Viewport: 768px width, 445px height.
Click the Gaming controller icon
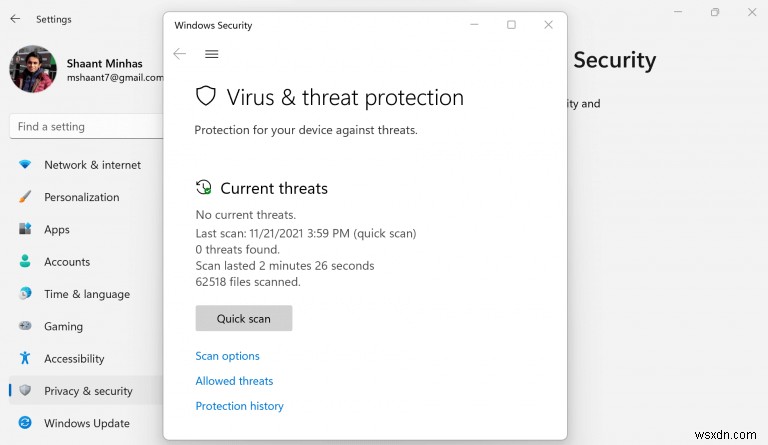tap(25, 326)
